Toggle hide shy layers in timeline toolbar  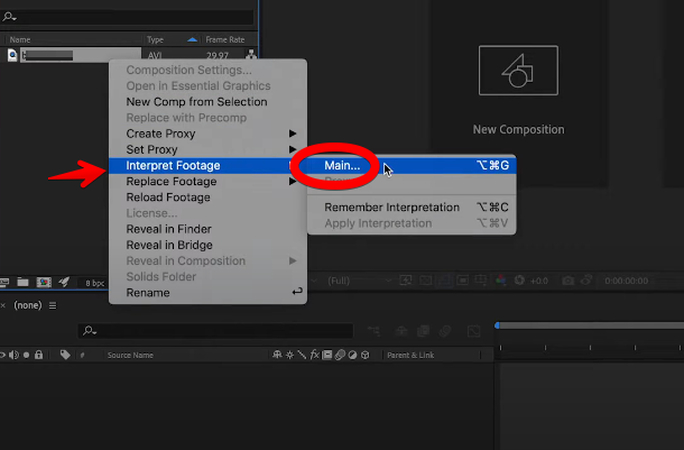click(401, 331)
